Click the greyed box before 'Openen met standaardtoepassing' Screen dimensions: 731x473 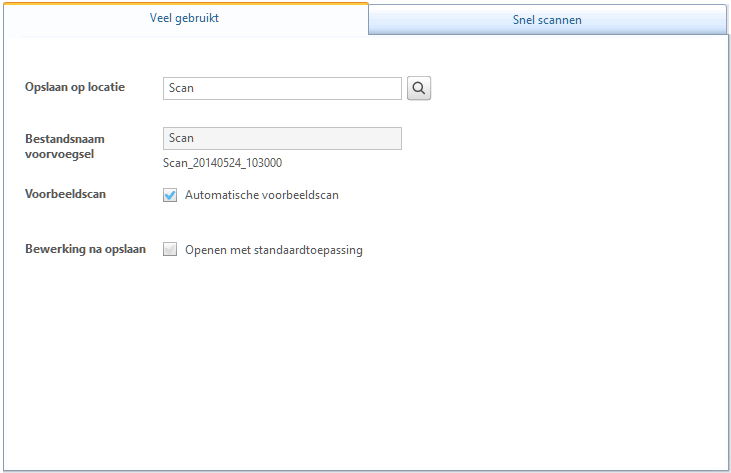point(170,250)
